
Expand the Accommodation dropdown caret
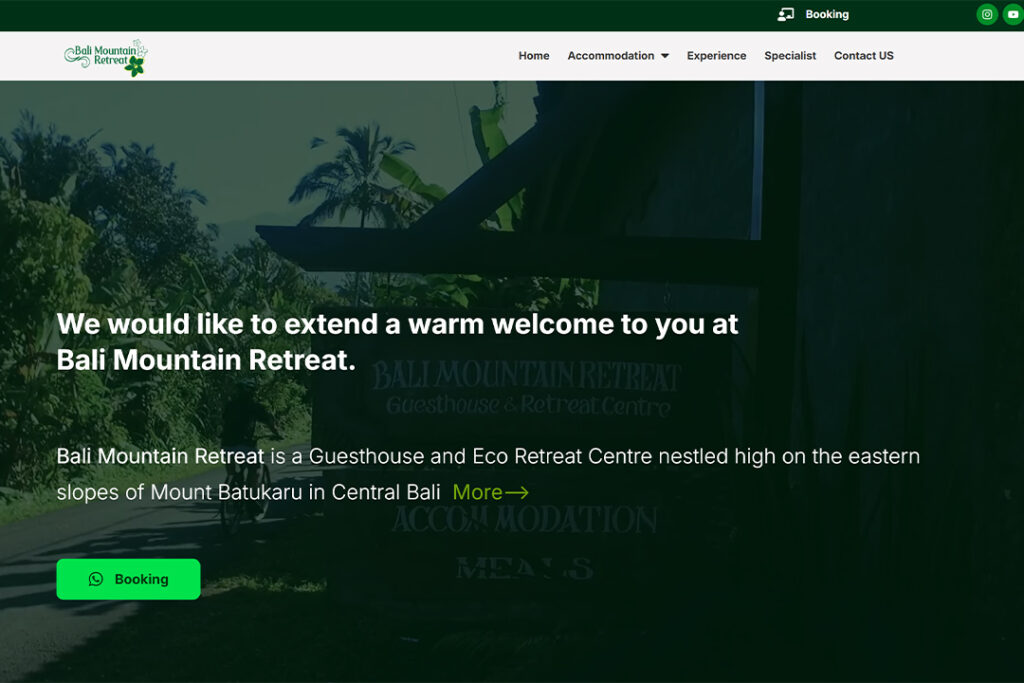664,56
